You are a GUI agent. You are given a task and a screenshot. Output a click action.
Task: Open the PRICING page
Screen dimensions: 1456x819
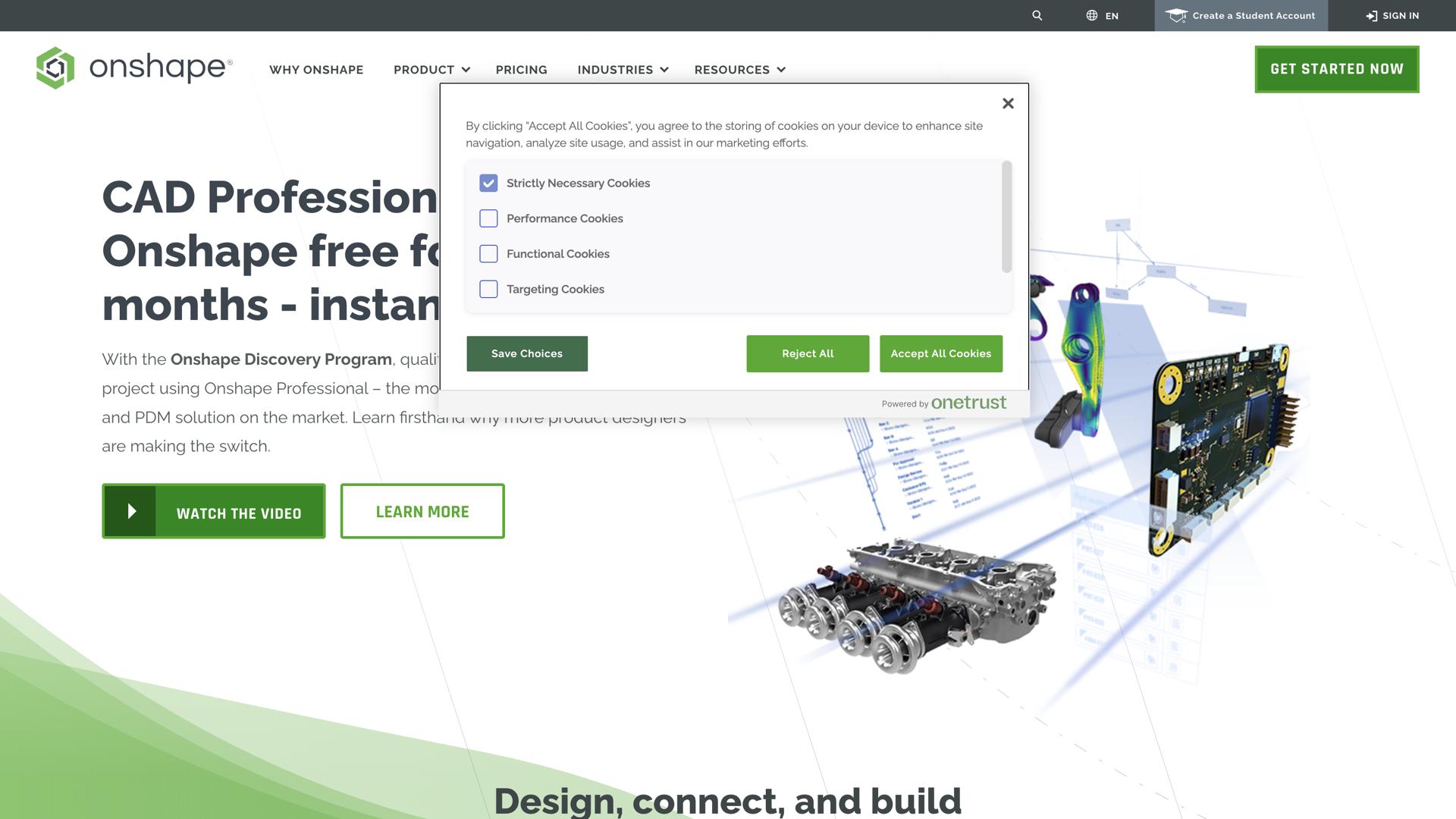[x=521, y=70]
